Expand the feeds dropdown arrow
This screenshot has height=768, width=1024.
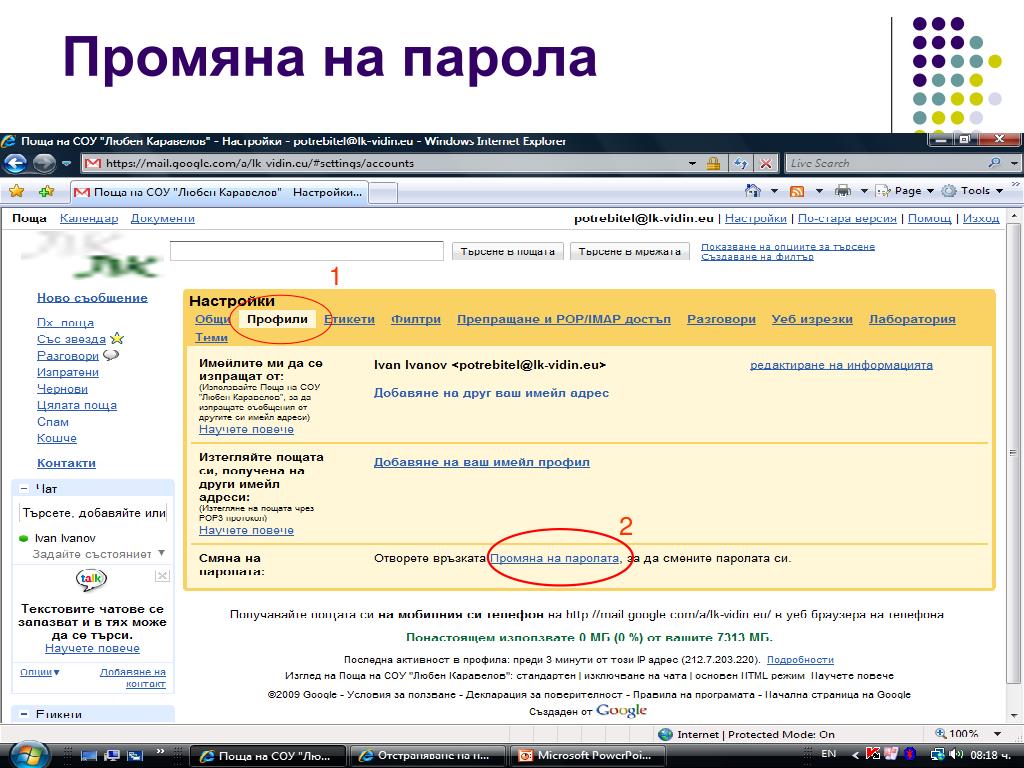point(819,191)
